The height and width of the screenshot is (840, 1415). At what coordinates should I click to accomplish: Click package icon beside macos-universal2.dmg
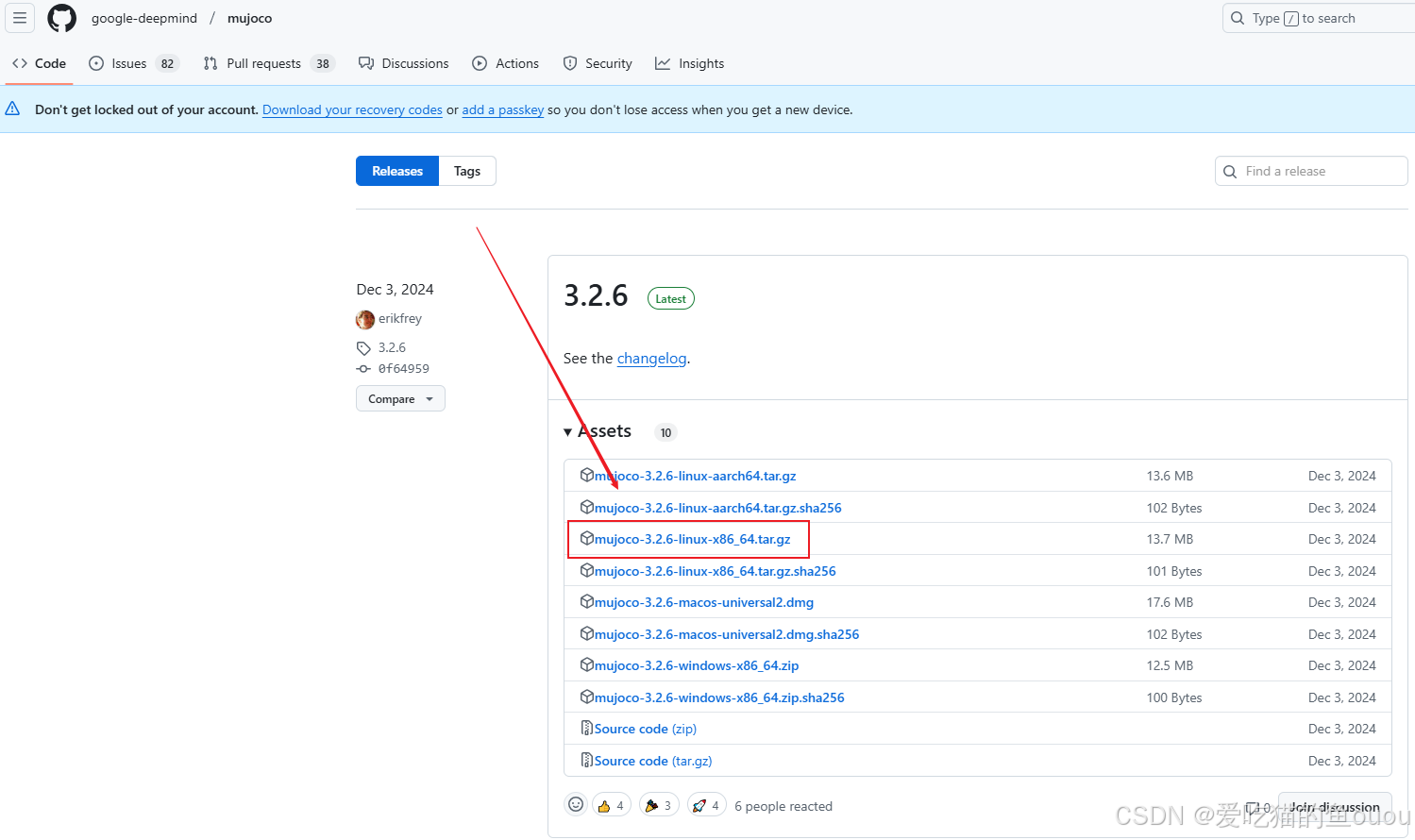(587, 601)
